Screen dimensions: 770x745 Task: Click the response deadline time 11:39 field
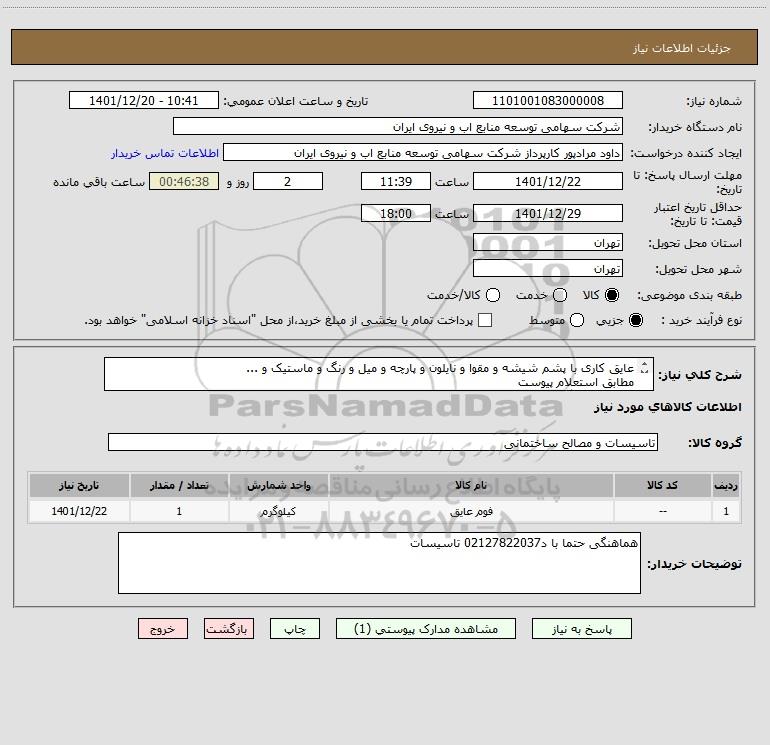396,181
